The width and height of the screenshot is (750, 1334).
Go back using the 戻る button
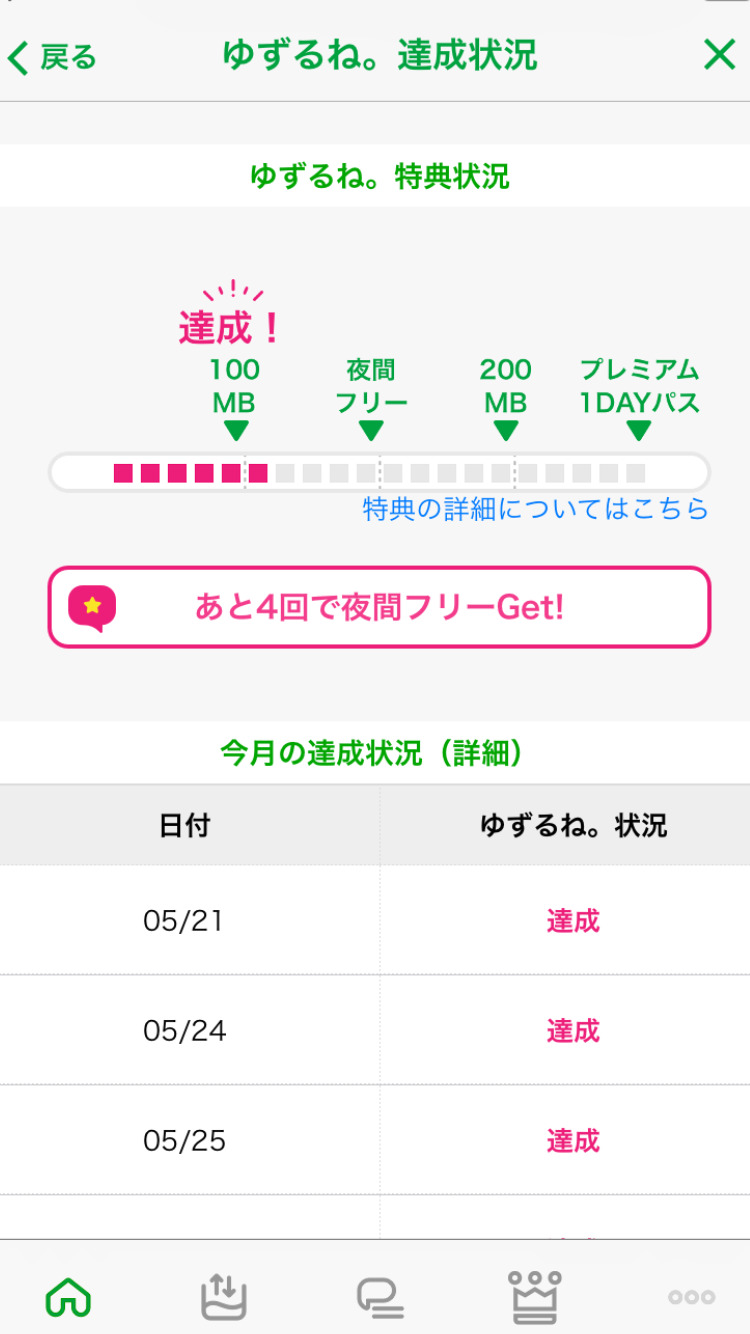52,57
